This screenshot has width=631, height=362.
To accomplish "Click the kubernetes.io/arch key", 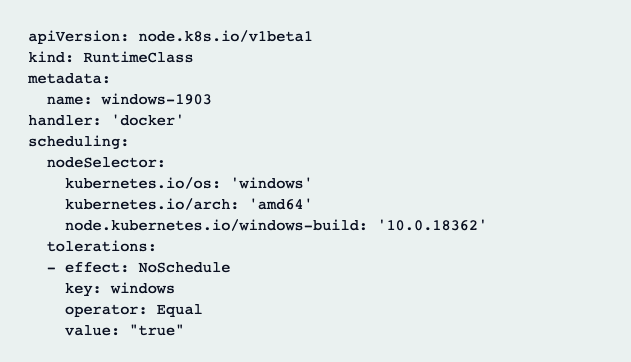I will click(147, 204).
